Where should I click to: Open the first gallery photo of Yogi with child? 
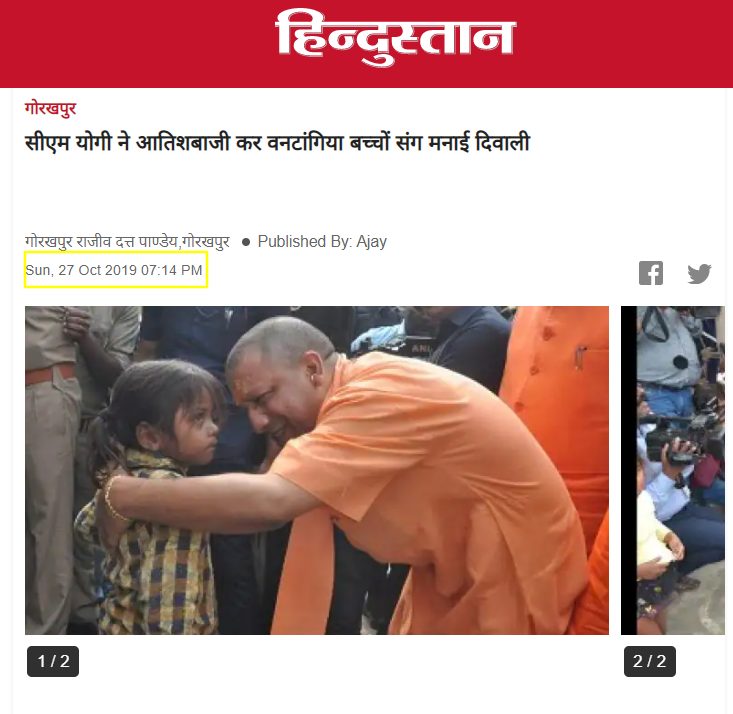point(316,470)
